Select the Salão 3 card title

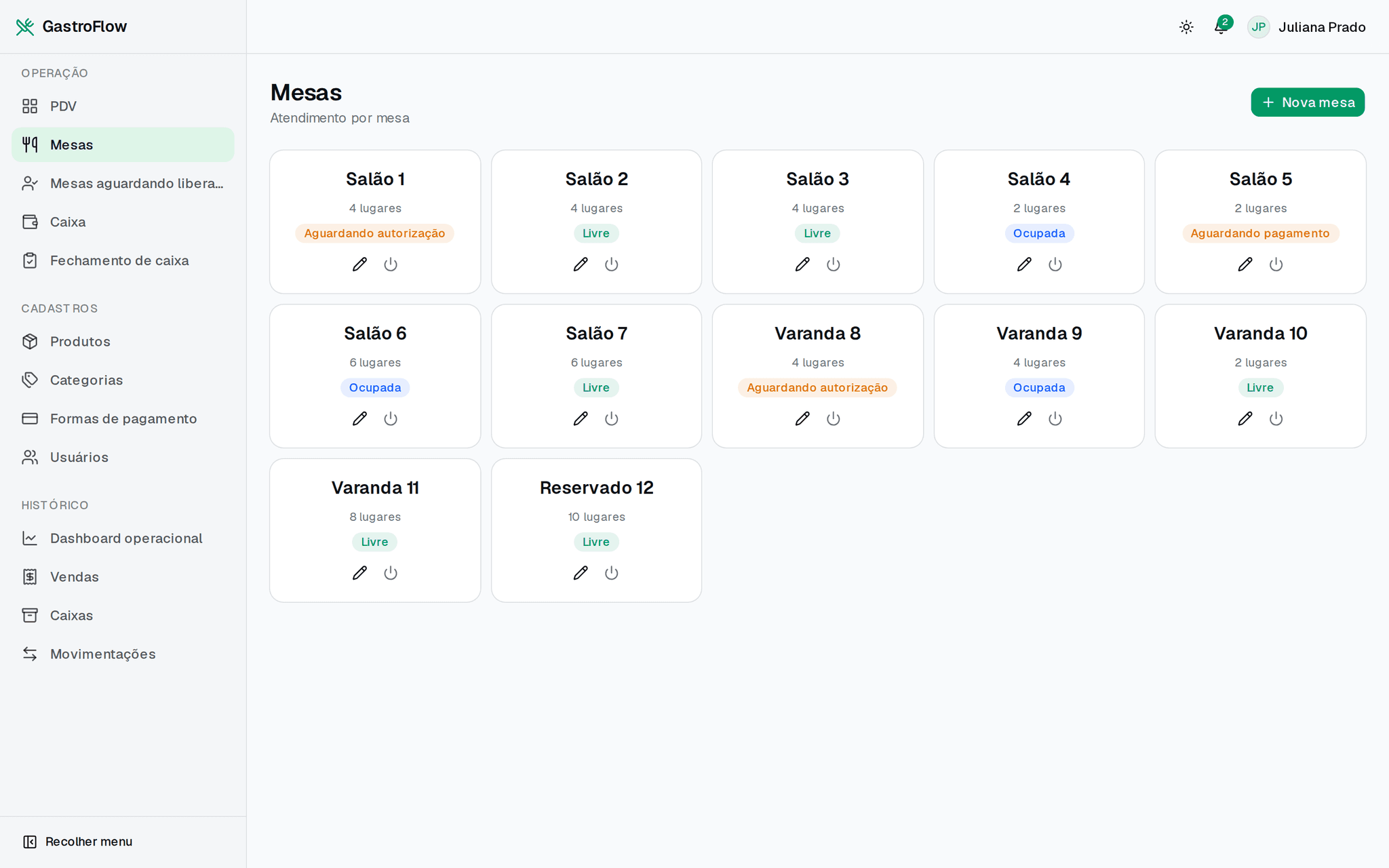pos(817,179)
